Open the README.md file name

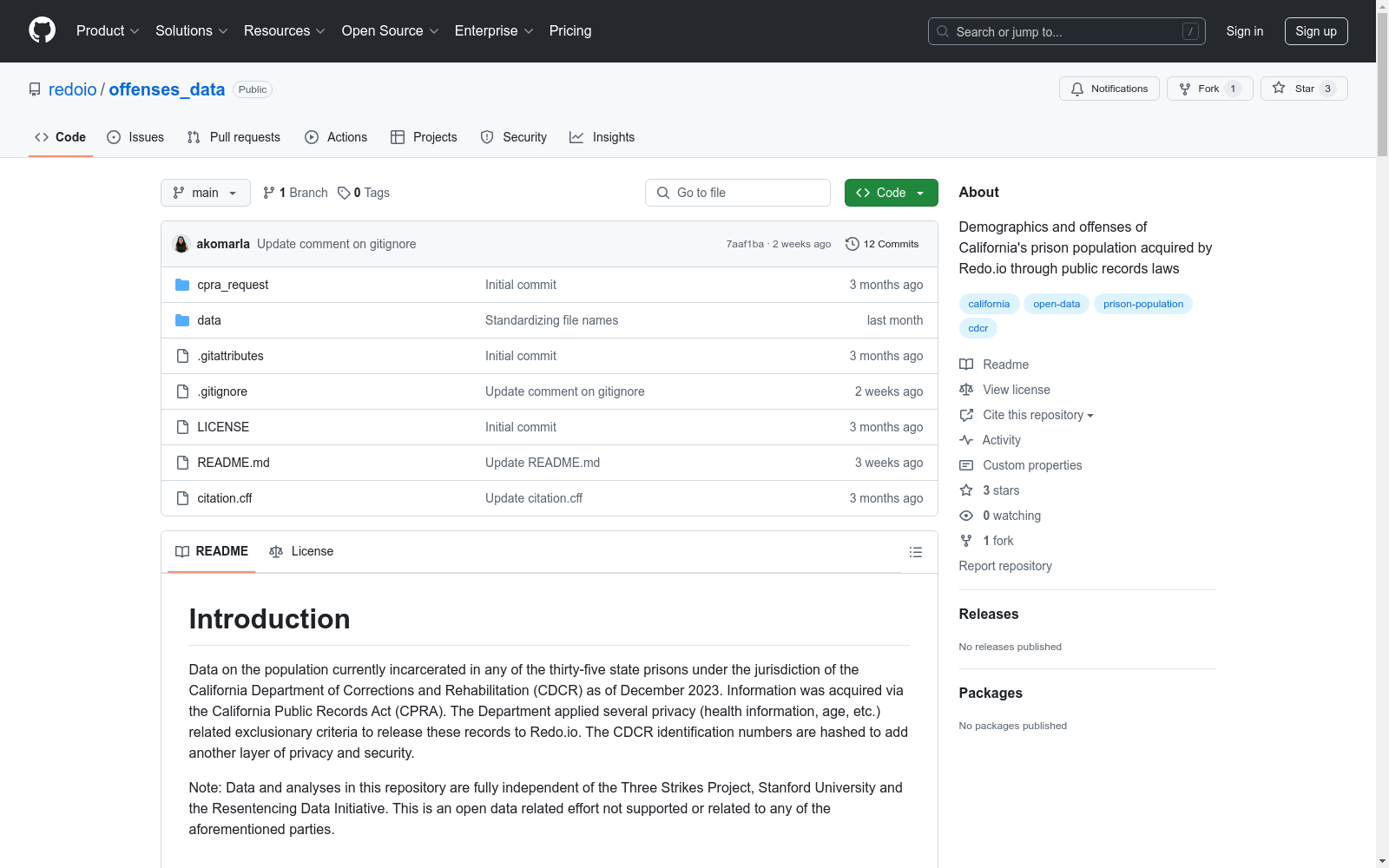234,463
